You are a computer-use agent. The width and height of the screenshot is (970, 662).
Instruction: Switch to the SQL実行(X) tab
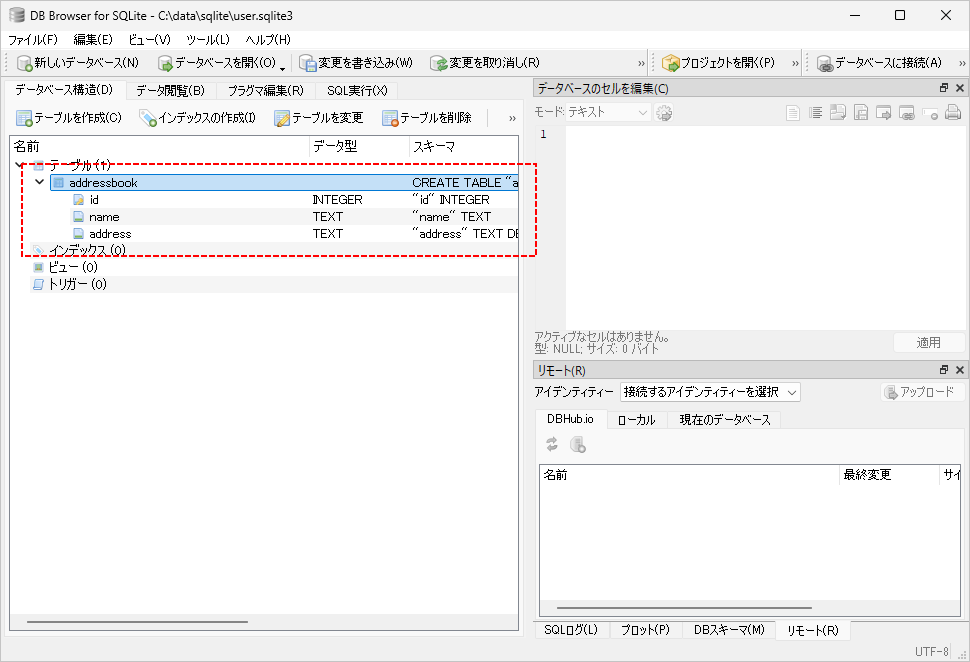357,90
